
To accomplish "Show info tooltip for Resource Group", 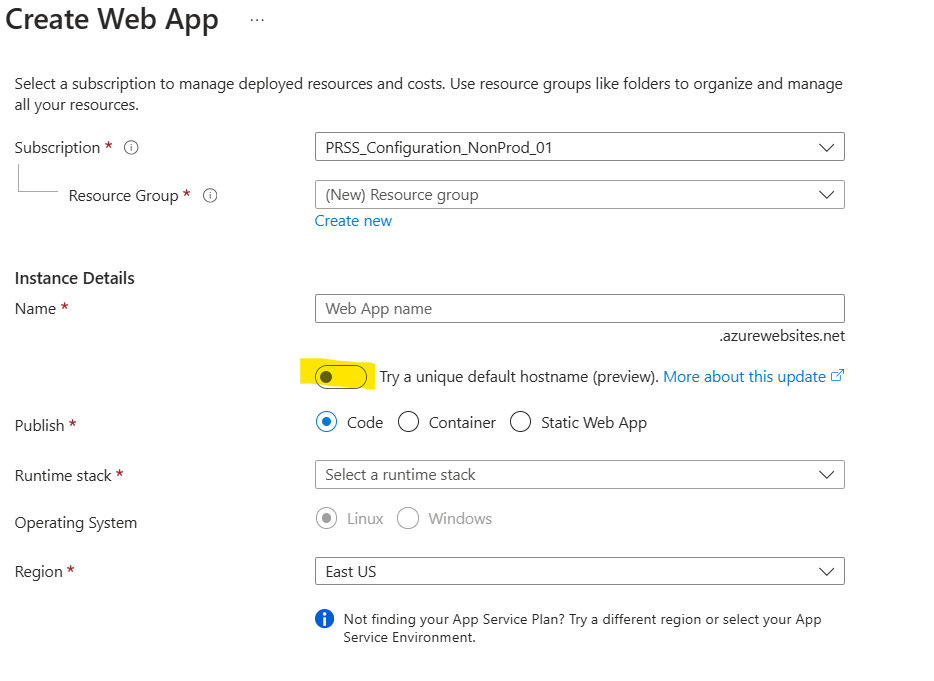I will 210,195.
